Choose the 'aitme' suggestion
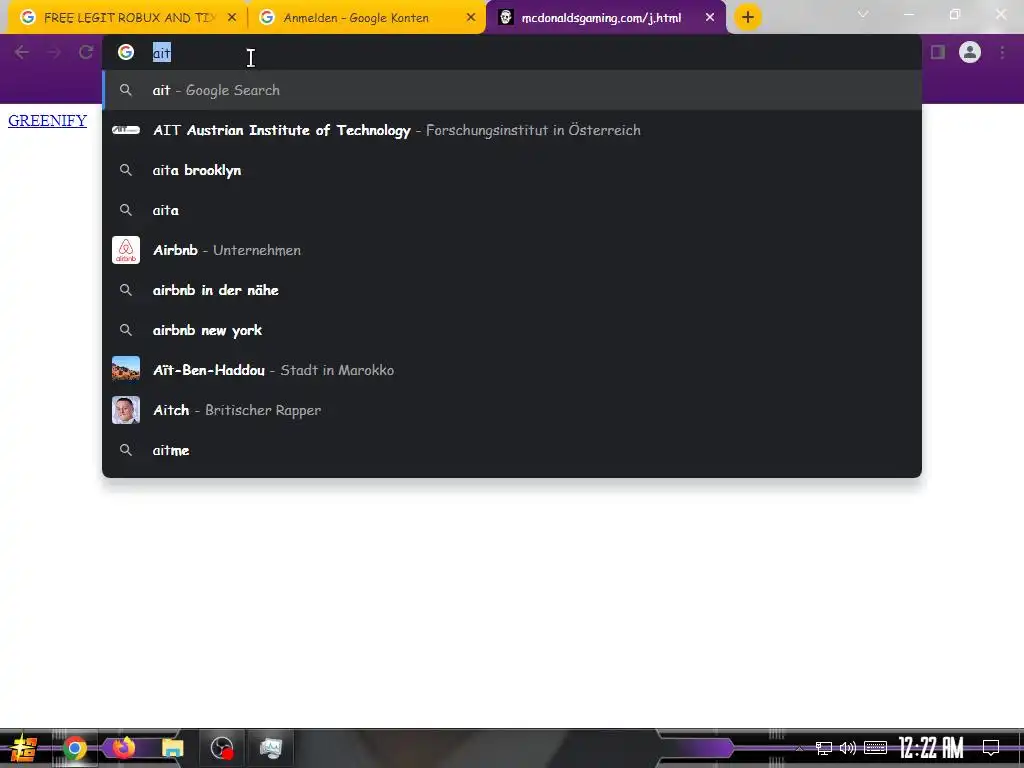 click(512, 450)
